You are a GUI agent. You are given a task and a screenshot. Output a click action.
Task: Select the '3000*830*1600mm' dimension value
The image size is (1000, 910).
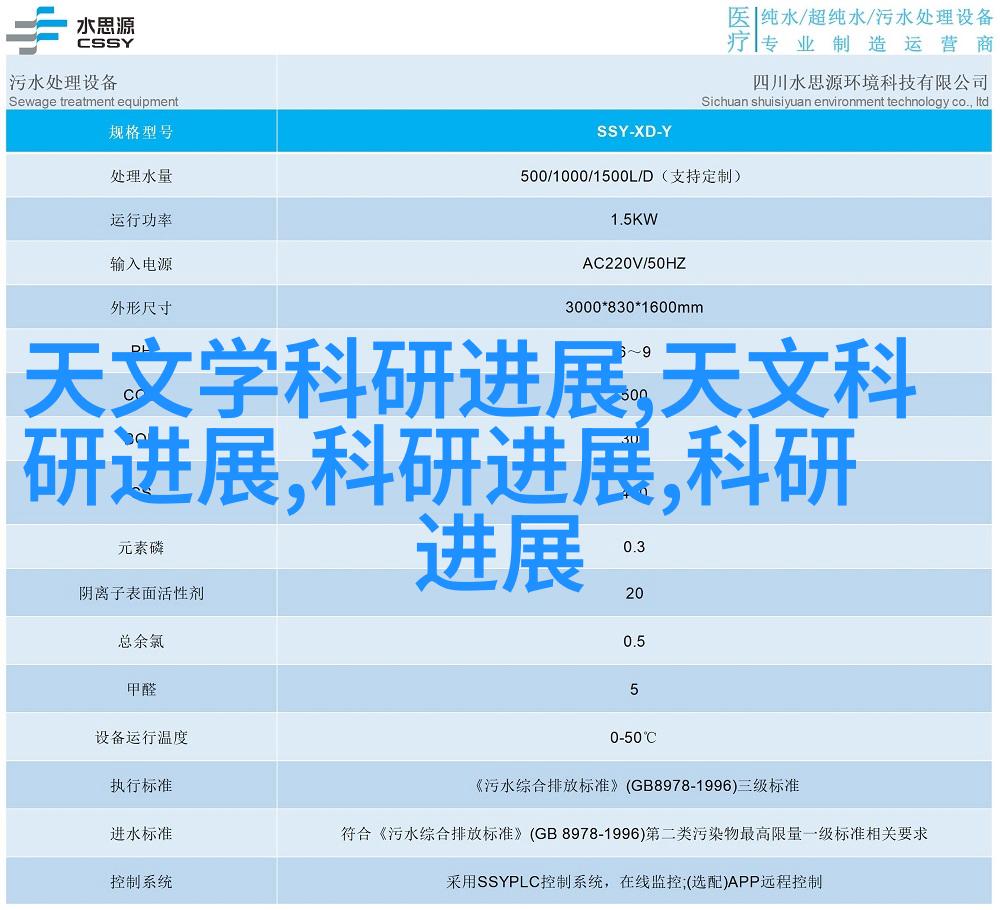(634, 307)
